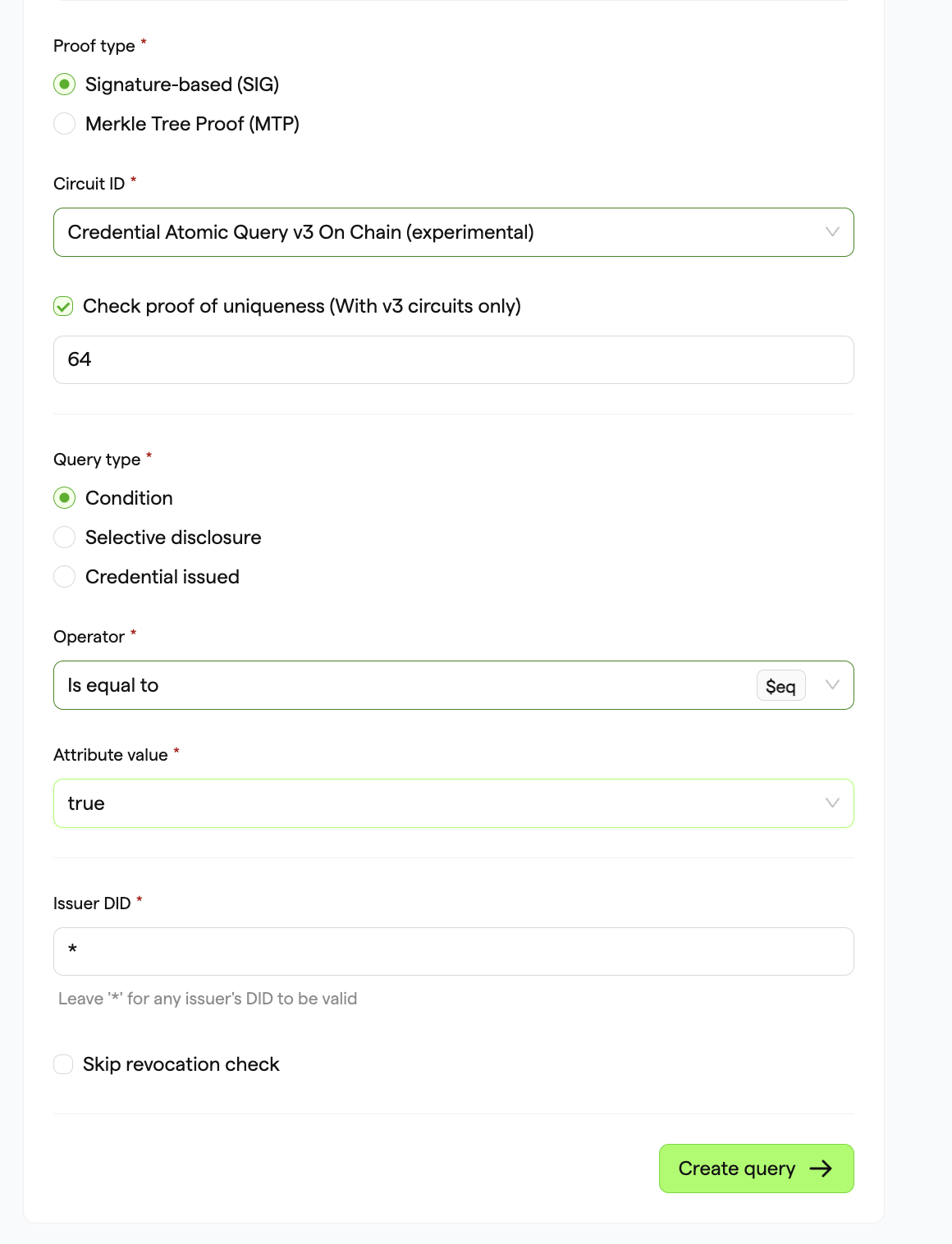Click the $eq operator tag

pyautogui.click(x=780, y=686)
